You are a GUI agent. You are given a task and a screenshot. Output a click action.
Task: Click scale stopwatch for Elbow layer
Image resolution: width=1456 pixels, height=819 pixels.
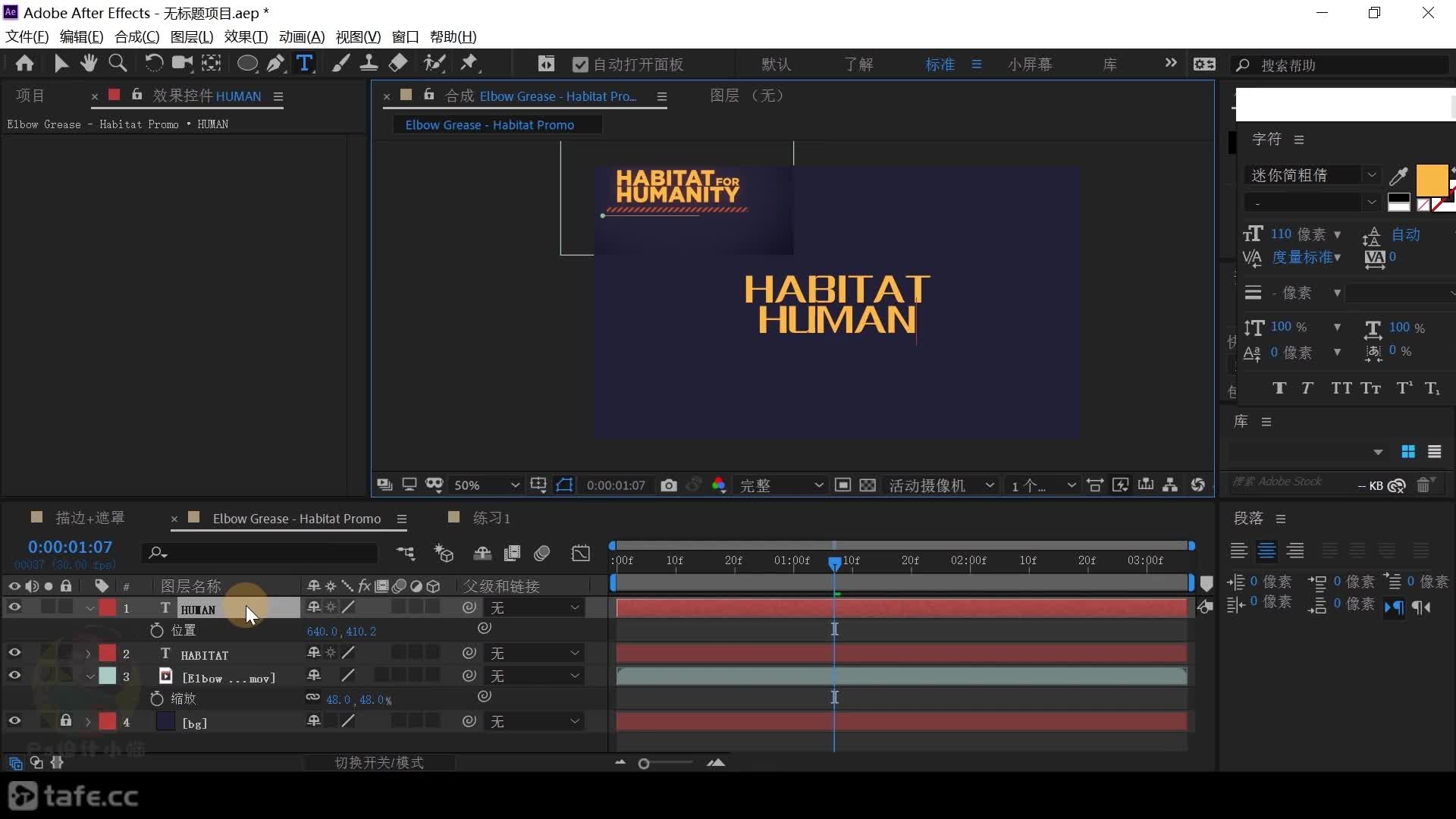pyautogui.click(x=157, y=698)
